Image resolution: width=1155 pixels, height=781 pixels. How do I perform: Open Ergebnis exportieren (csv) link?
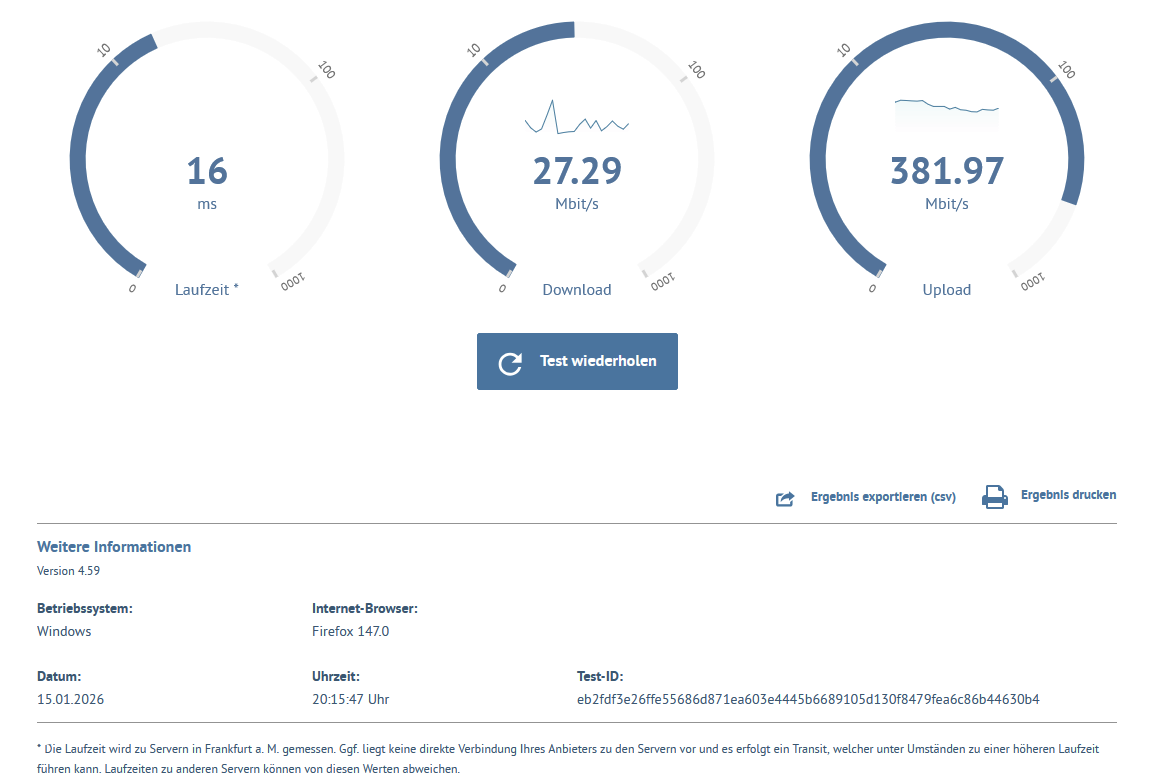coord(883,497)
